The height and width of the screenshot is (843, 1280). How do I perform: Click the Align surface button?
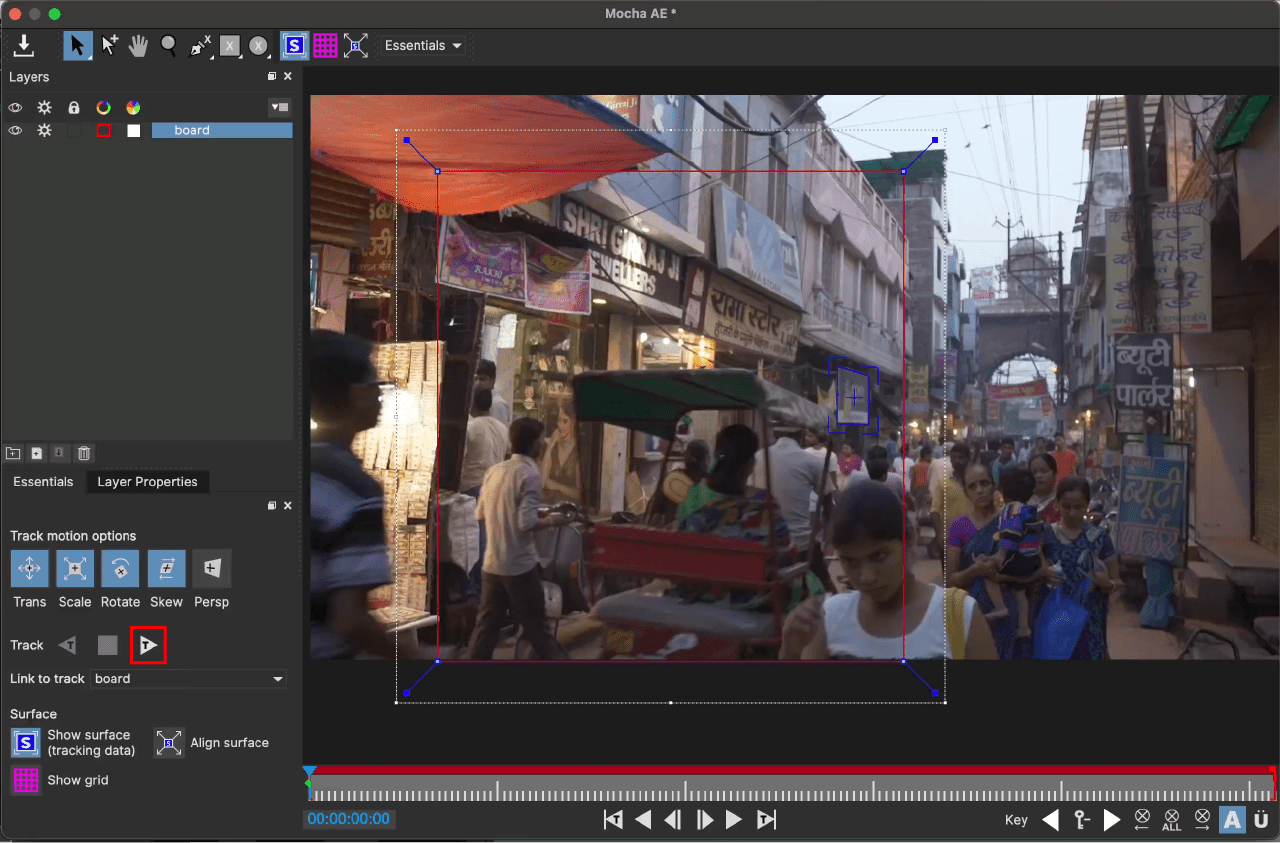click(169, 743)
